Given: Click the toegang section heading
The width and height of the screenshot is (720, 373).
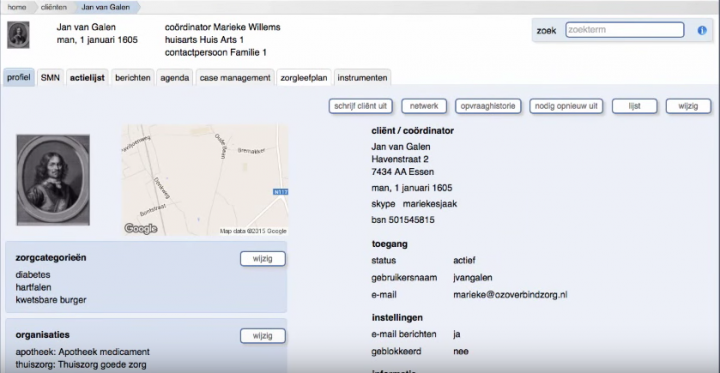Looking at the screenshot, I should pyautogui.click(x=389, y=244).
